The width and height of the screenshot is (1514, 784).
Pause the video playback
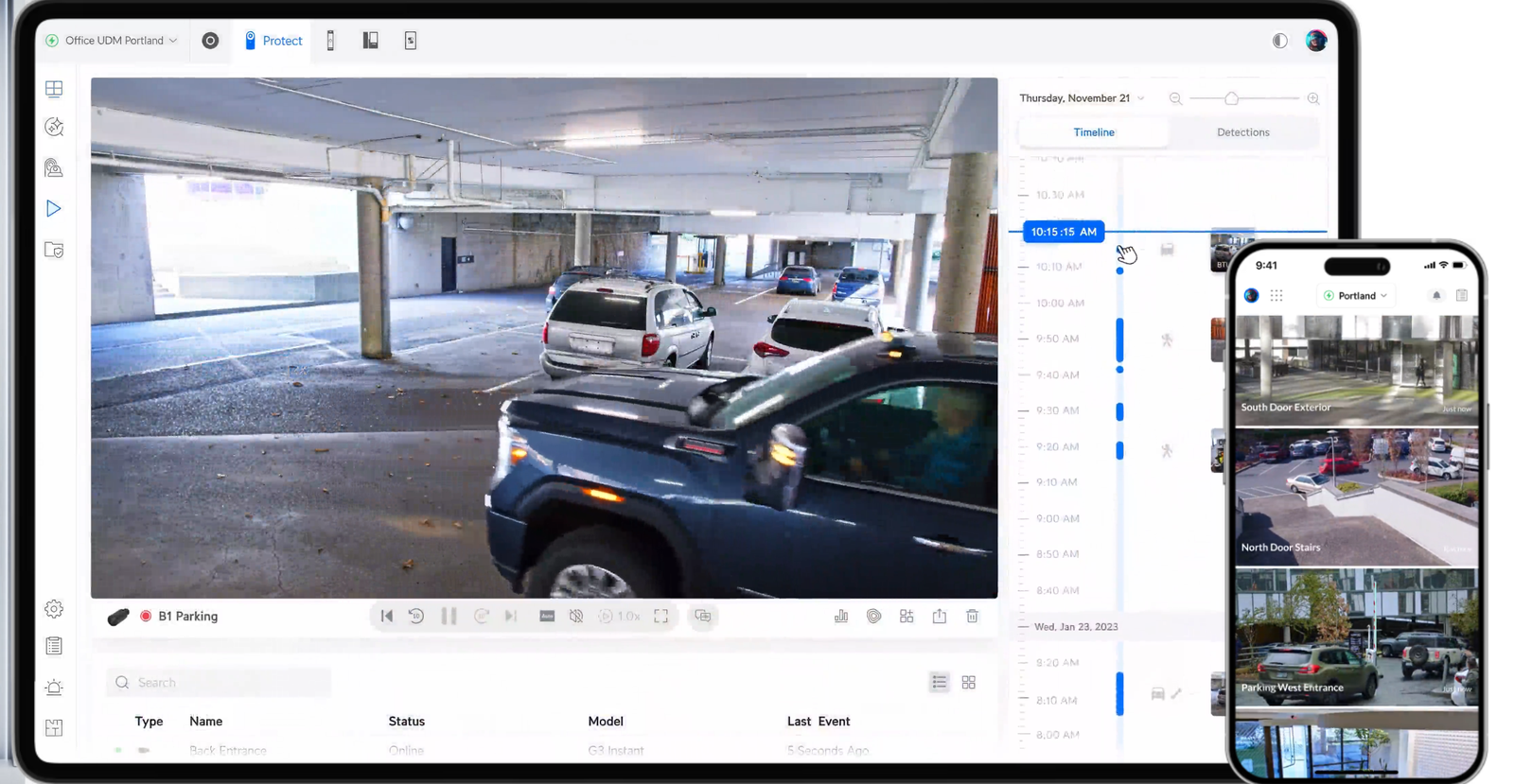(x=449, y=617)
